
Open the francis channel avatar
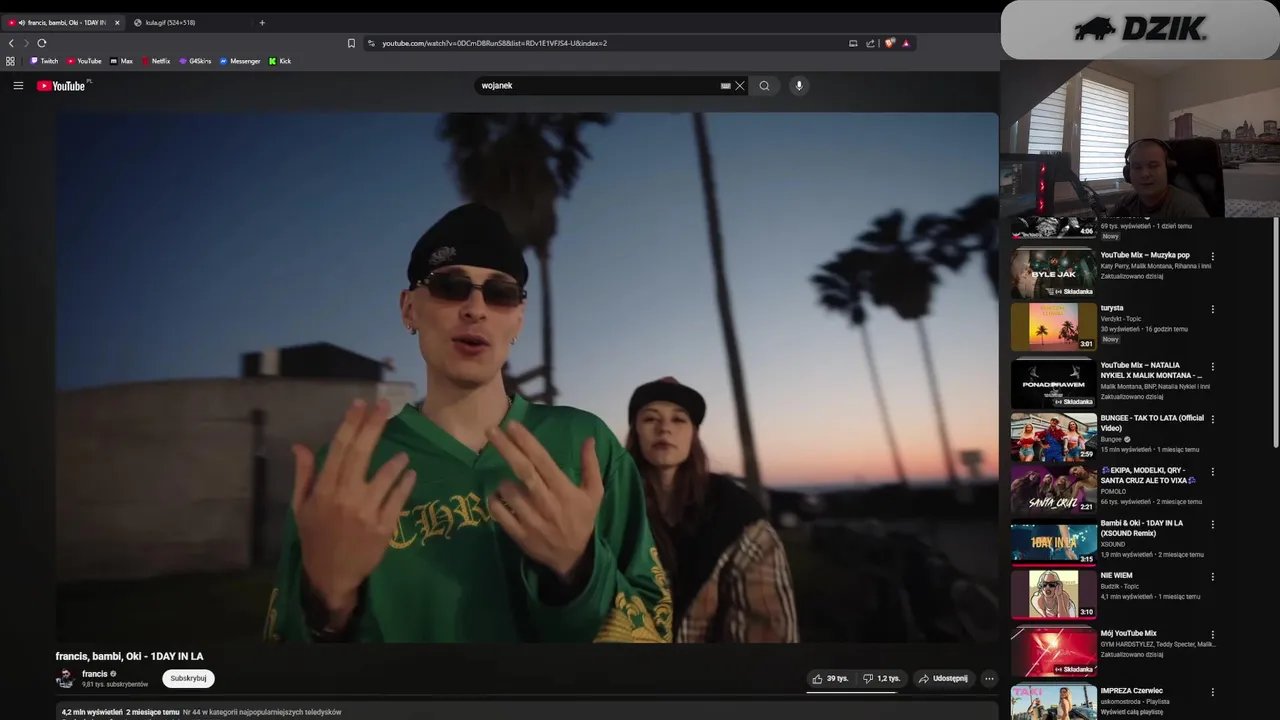(65, 678)
